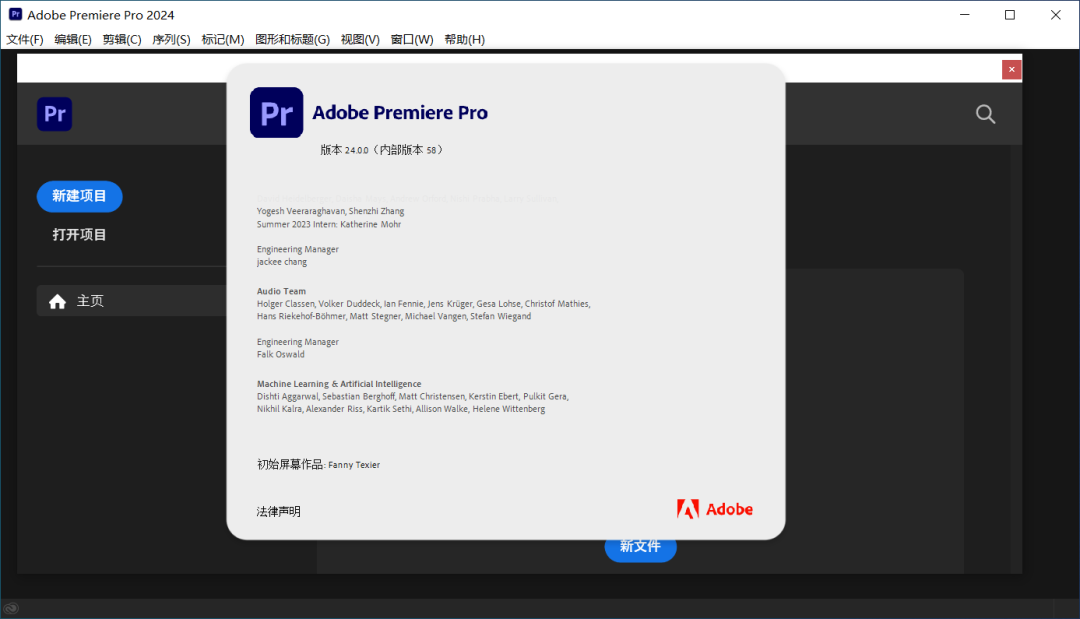Select the 主页 sidebar item
The width and height of the screenshot is (1080, 619).
131,301
